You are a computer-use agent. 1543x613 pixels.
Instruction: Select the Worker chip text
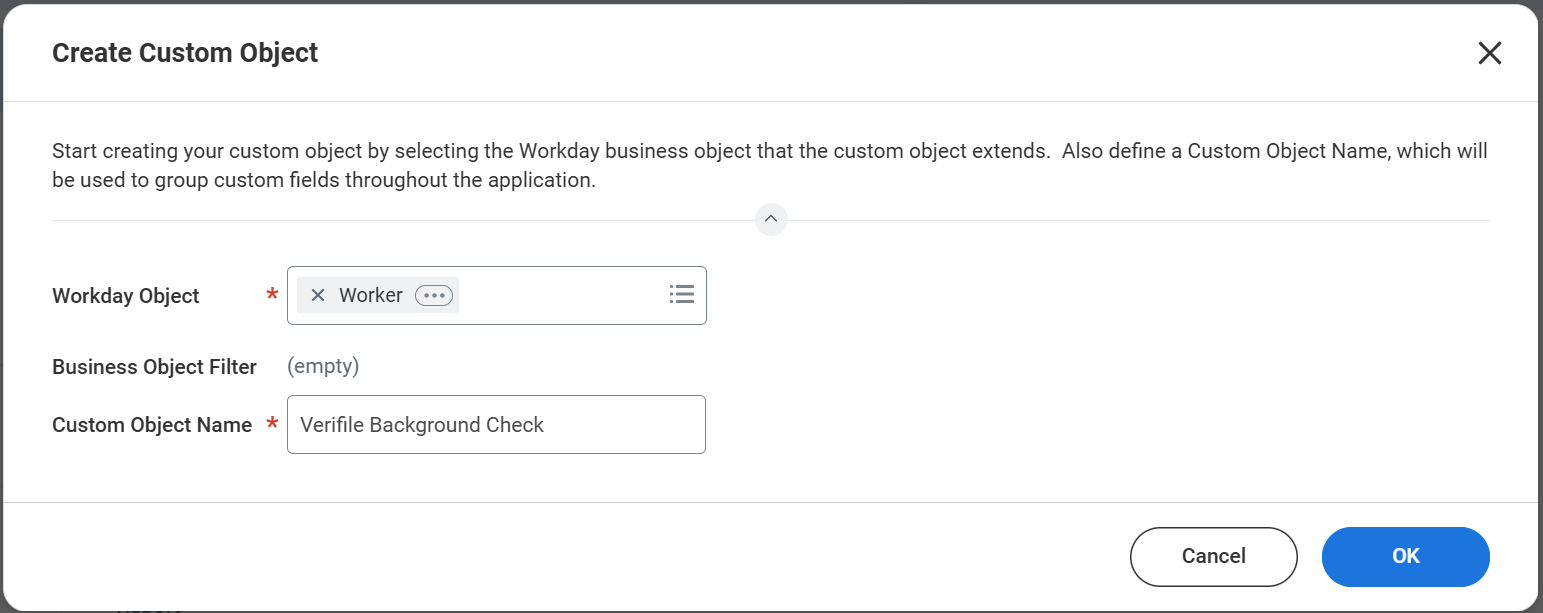[371, 295]
